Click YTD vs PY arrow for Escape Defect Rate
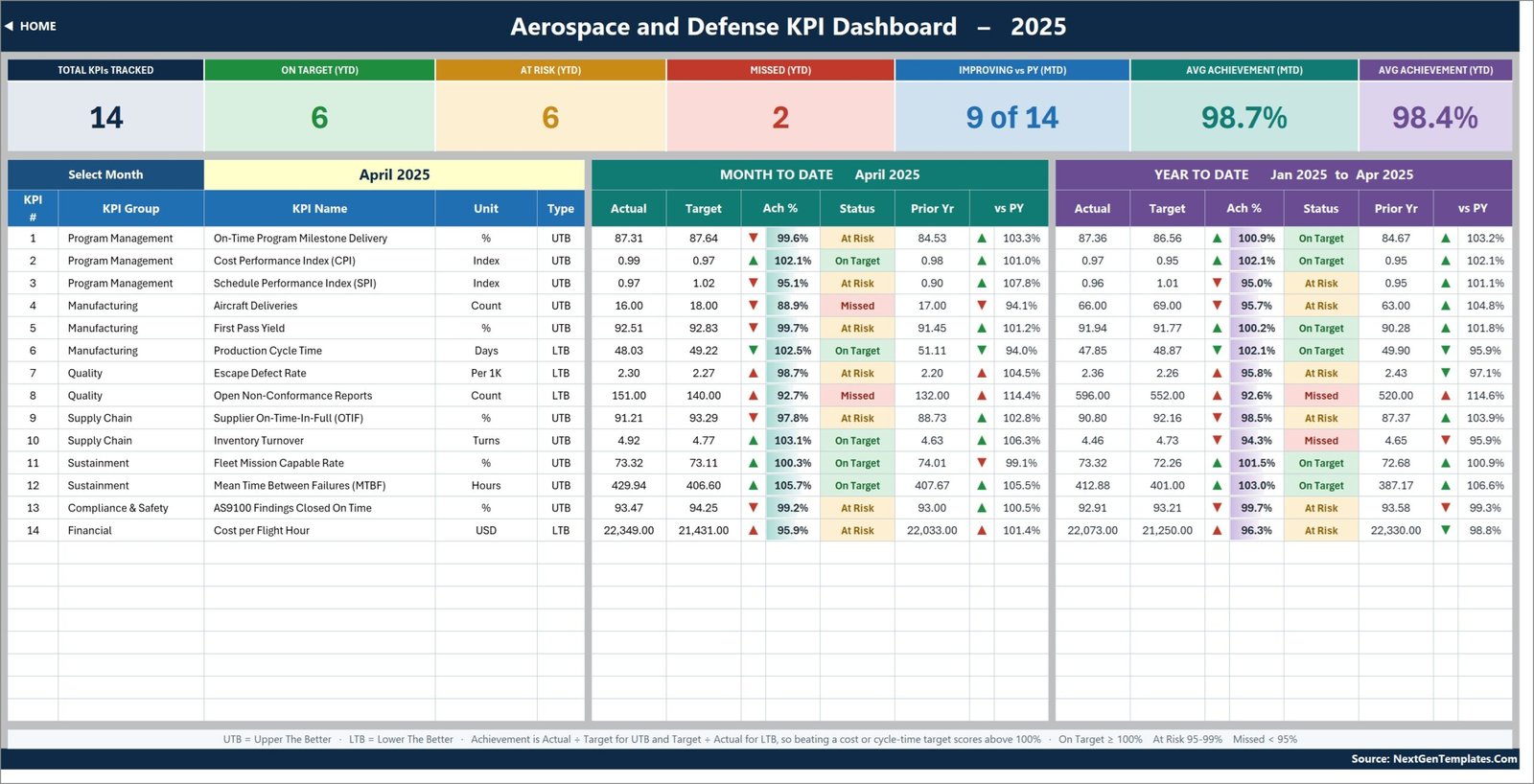 point(1446,373)
